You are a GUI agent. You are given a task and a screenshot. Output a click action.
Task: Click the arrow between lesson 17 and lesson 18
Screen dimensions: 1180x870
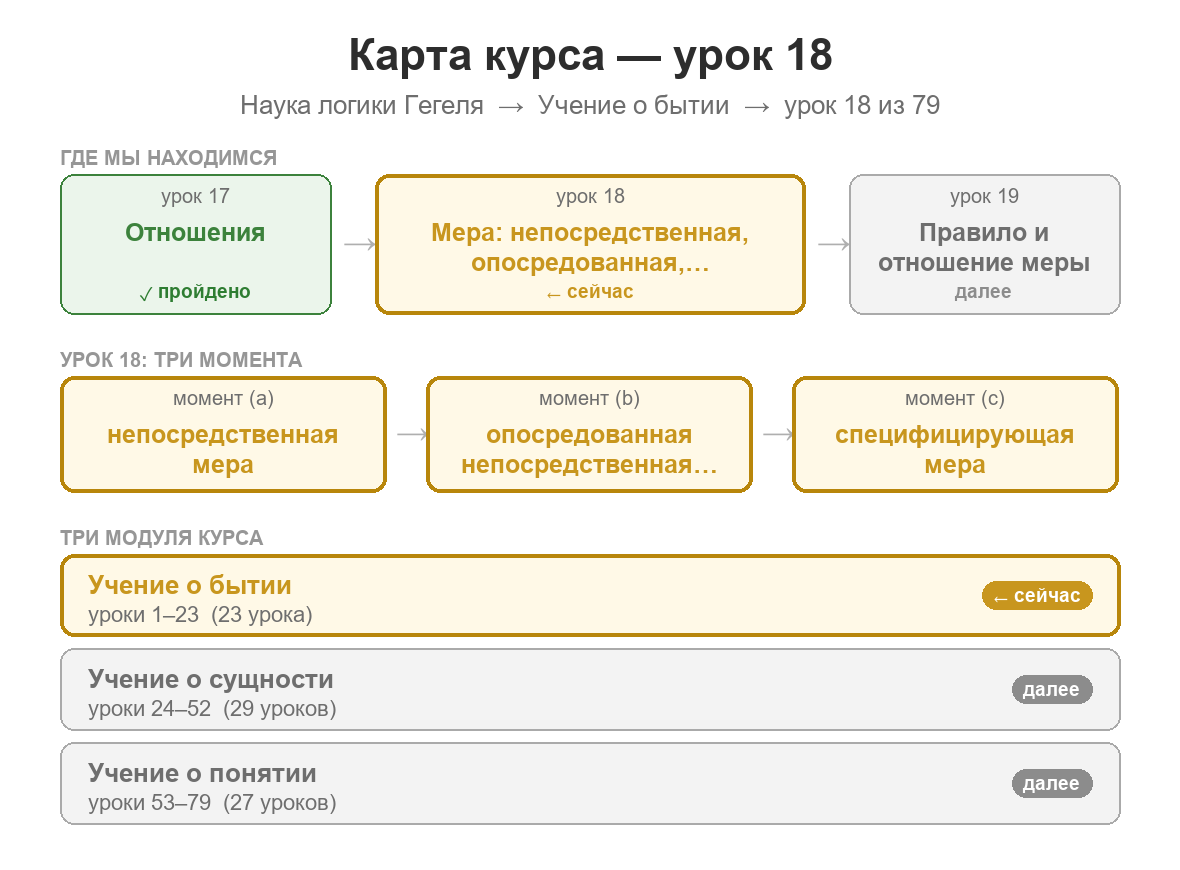click(360, 244)
